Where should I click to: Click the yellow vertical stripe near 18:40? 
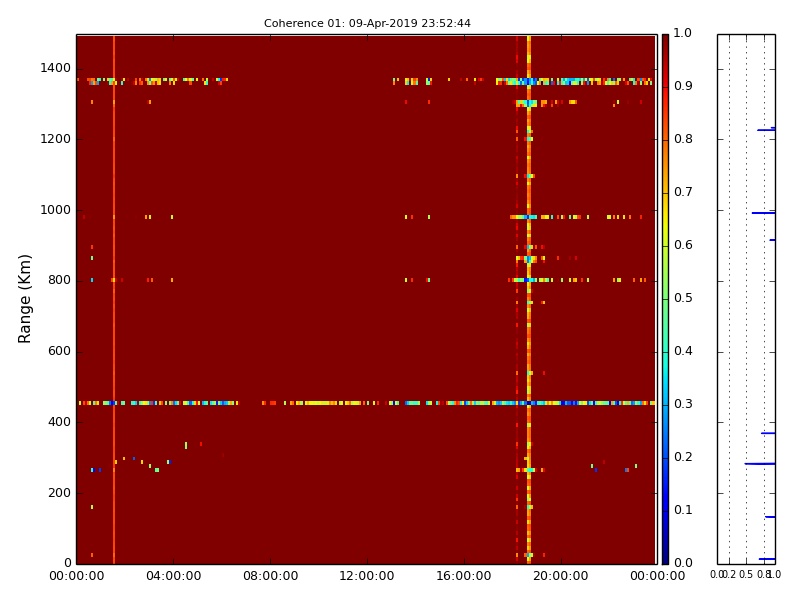(529, 299)
